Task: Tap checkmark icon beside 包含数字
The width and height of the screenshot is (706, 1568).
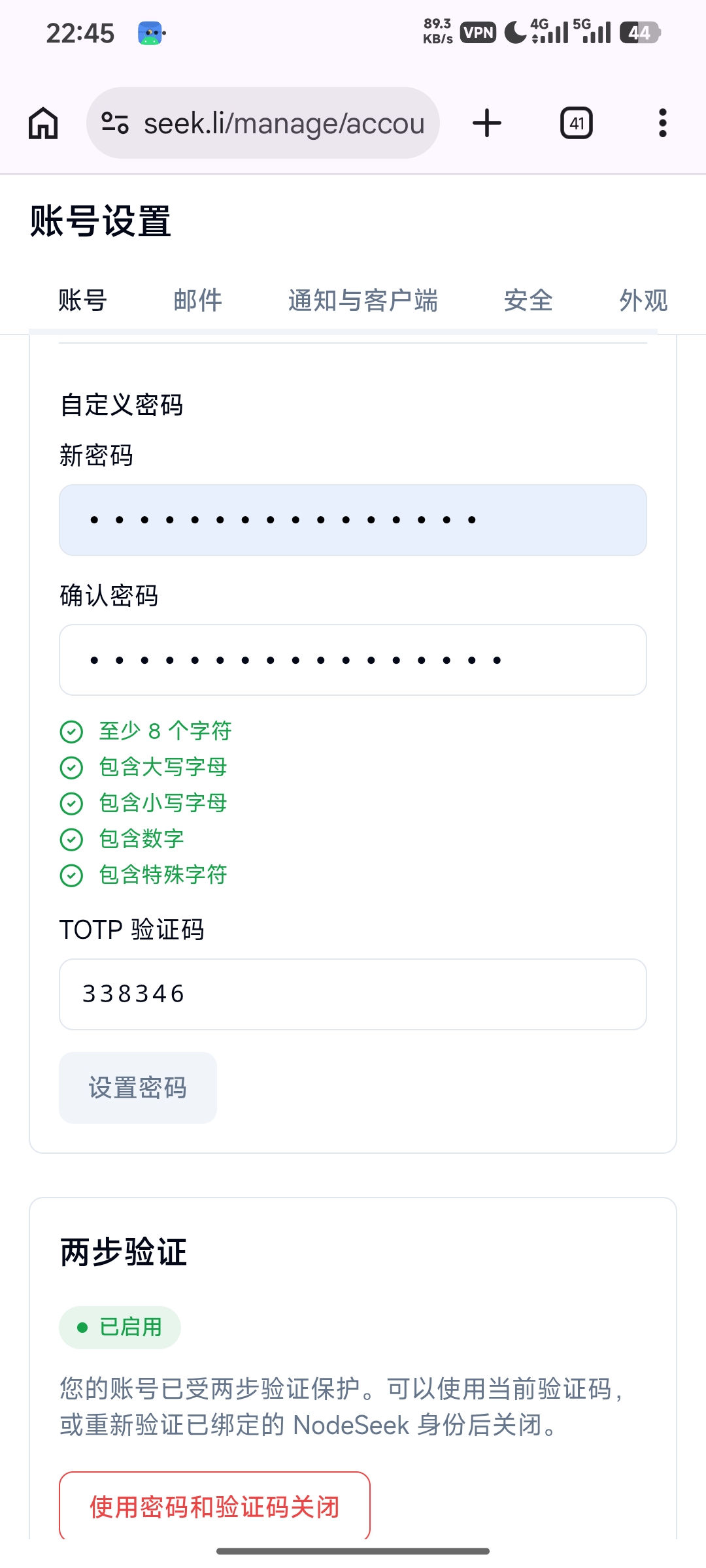Action: click(x=71, y=840)
